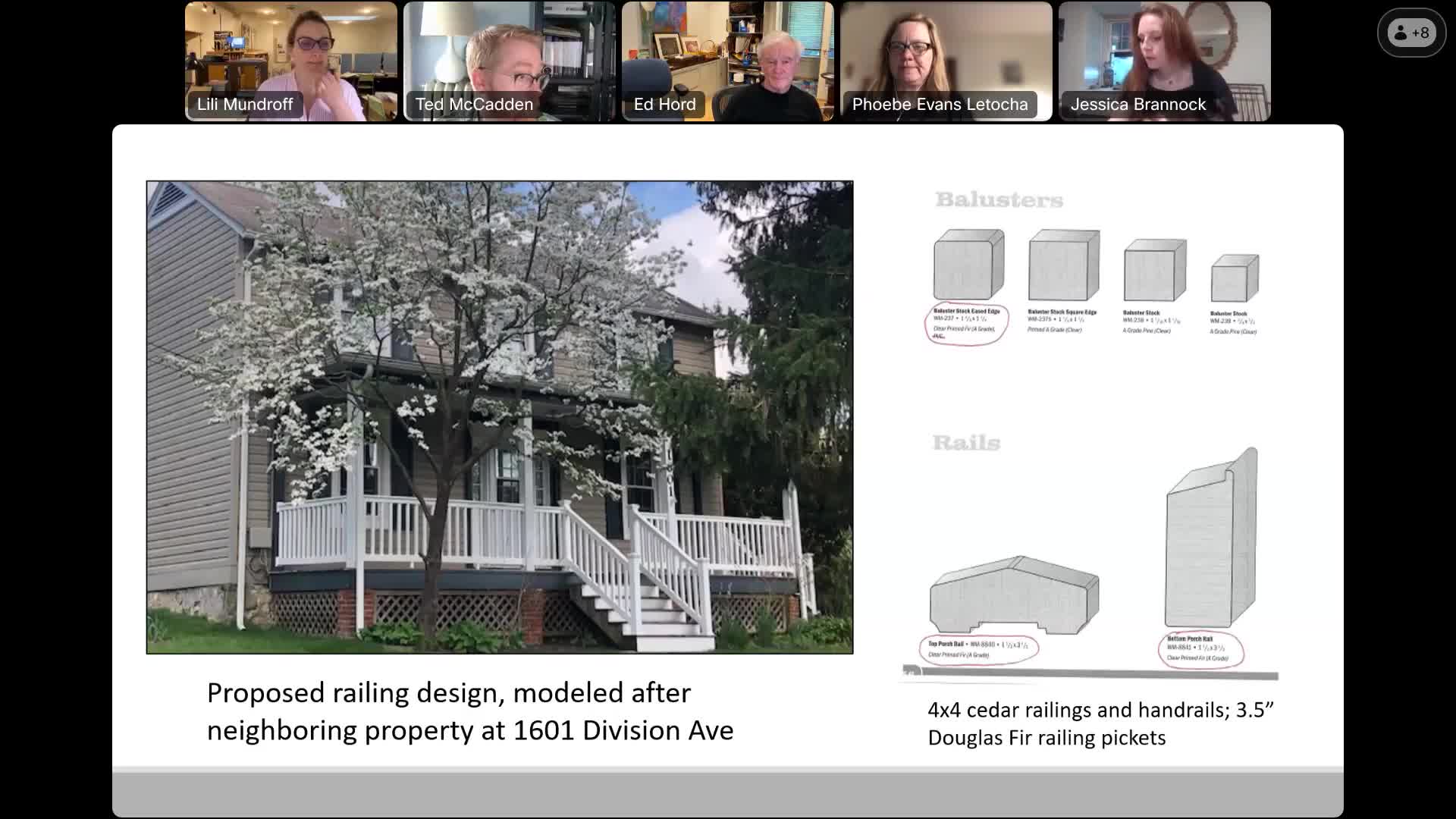Click the +8 more participants button
Screen dimensions: 1456x819
pyautogui.click(x=1411, y=33)
